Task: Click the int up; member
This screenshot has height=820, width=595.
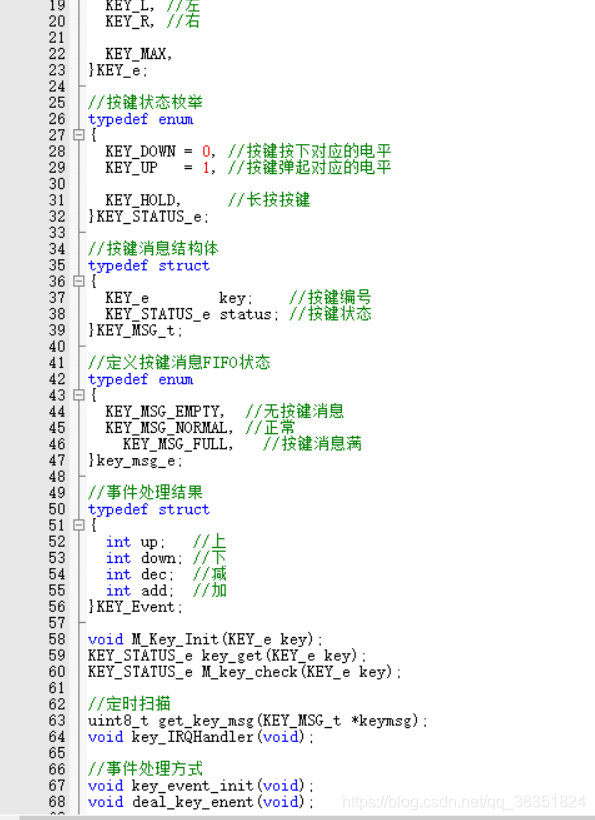Action: (x=136, y=542)
